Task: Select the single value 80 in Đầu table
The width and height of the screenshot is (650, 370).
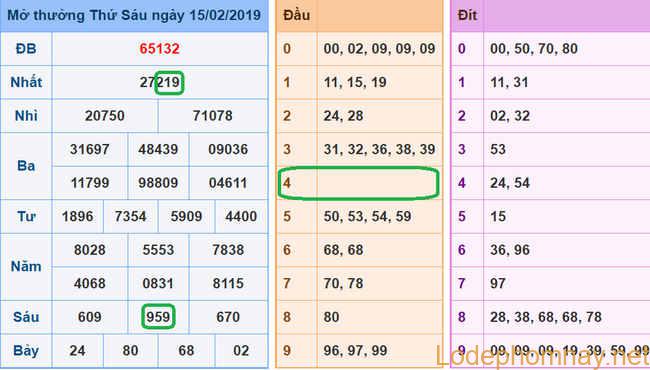Action: [x=331, y=317]
